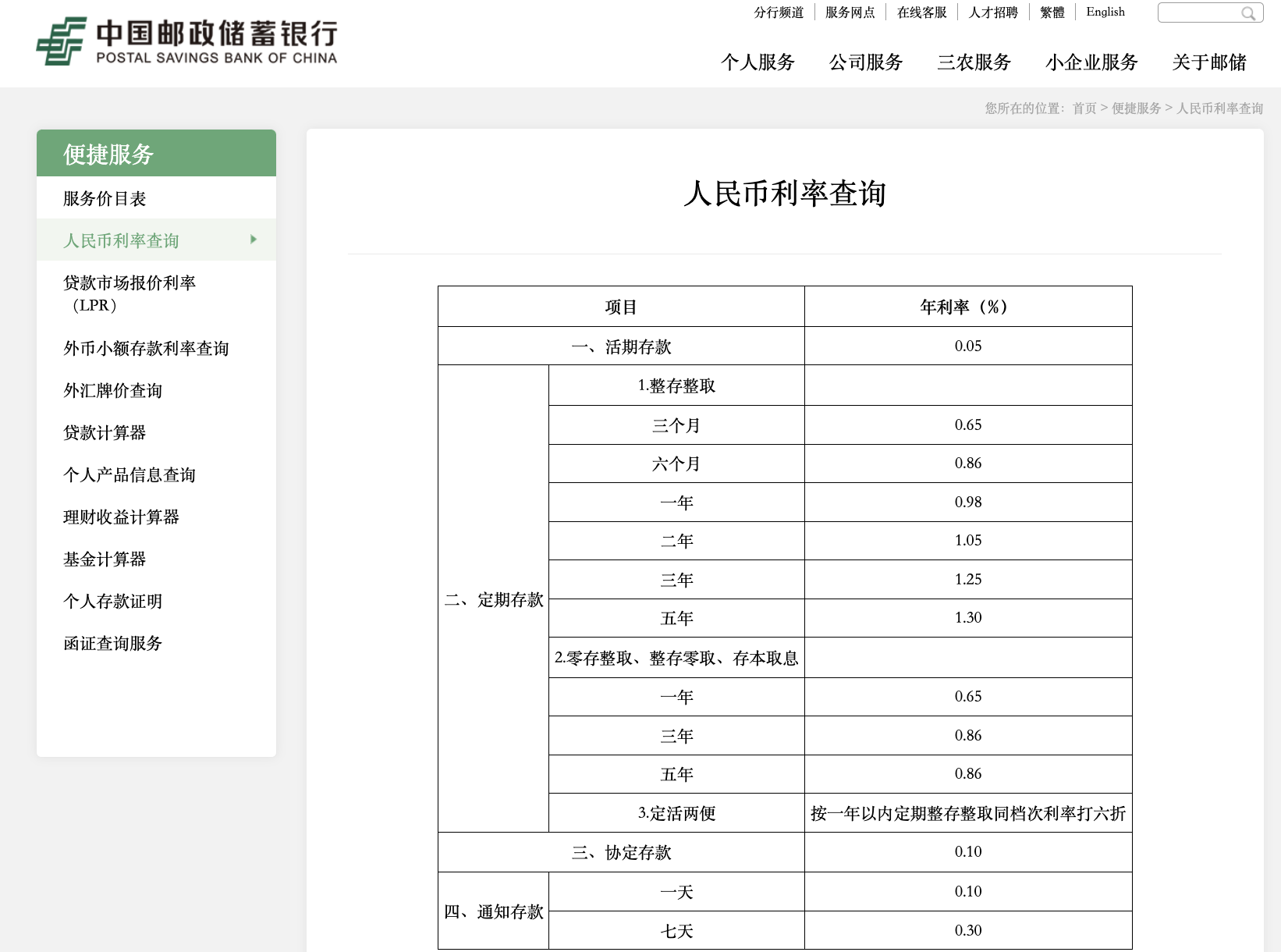1281x952 pixels.
Task: Open the 公司服务 menu
Action: [866, 62]
